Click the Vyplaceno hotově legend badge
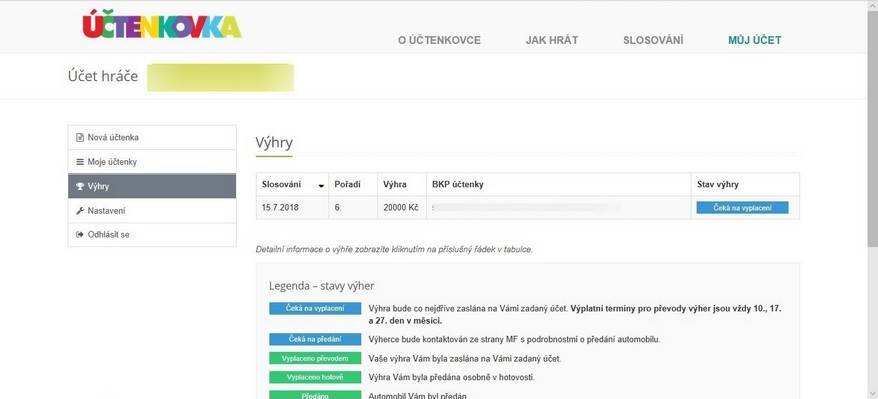 click(315, 377)
